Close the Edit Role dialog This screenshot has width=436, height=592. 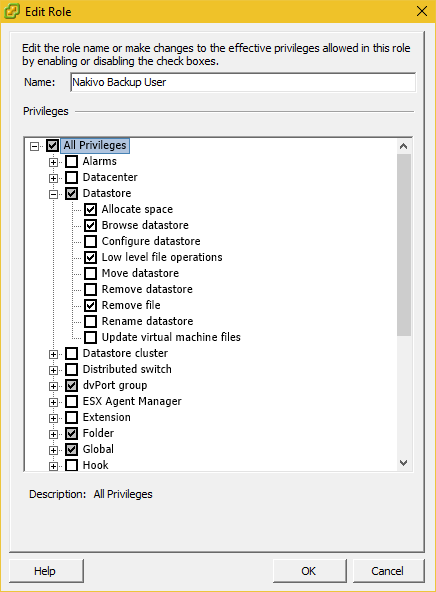click(422, 11)
